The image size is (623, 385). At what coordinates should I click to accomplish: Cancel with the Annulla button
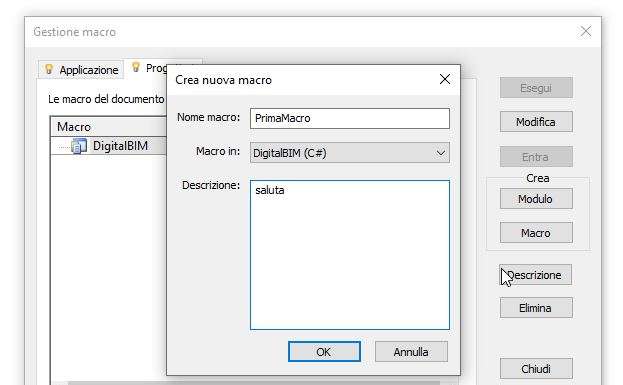pos(411,352)
